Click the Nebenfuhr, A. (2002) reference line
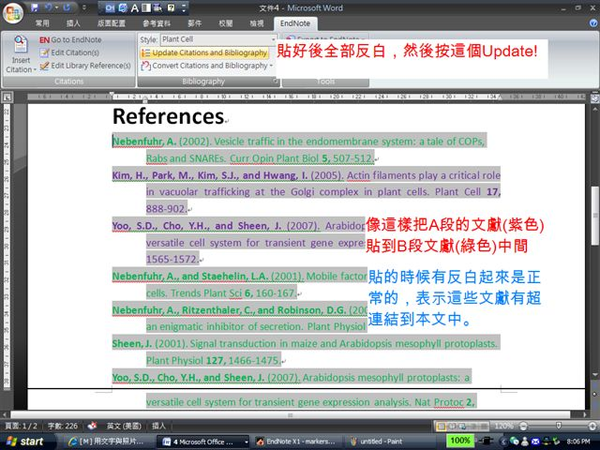This screenshot has height=450, width=600. (x=300, y=142)
